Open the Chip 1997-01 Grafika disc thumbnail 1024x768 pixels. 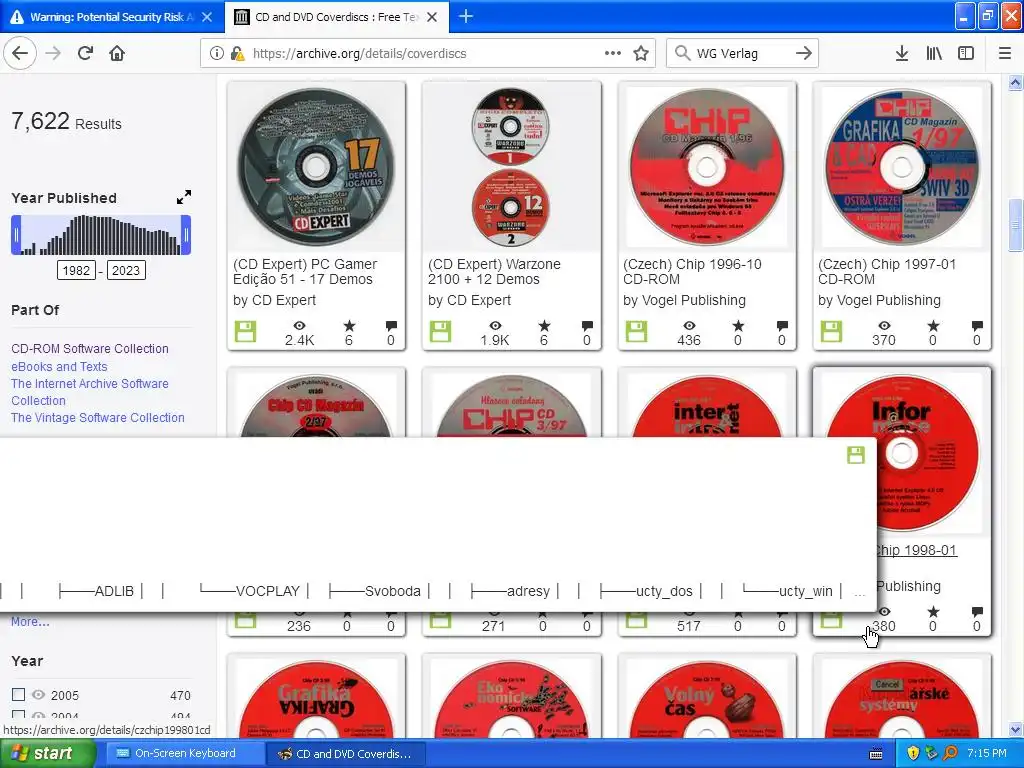click(902, 168)
